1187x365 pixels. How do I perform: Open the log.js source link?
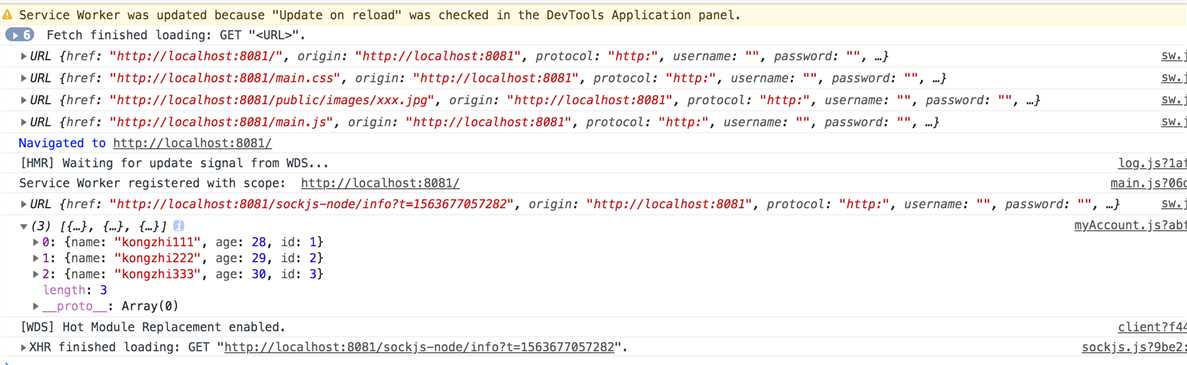[1152, 164]
